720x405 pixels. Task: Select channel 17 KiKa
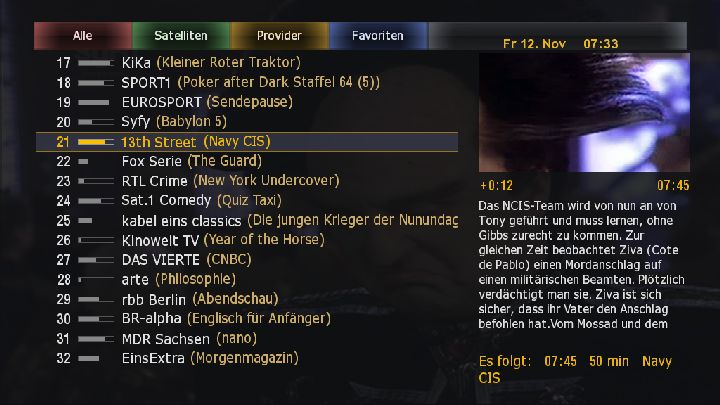(x=247, y=62)
